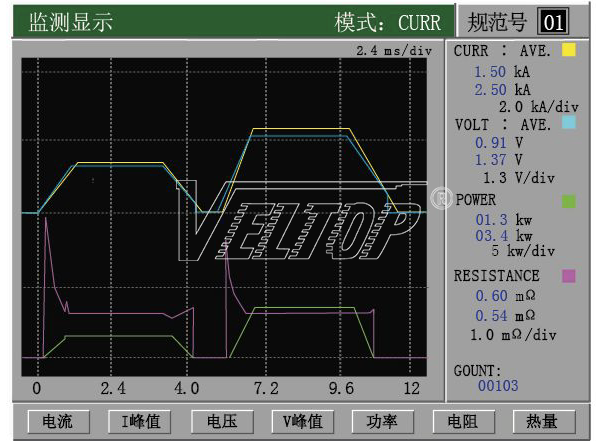Click the magenta RESISTANCE color swatch
Viewport: 596px width, 441px height.
(x=569, y=276)
